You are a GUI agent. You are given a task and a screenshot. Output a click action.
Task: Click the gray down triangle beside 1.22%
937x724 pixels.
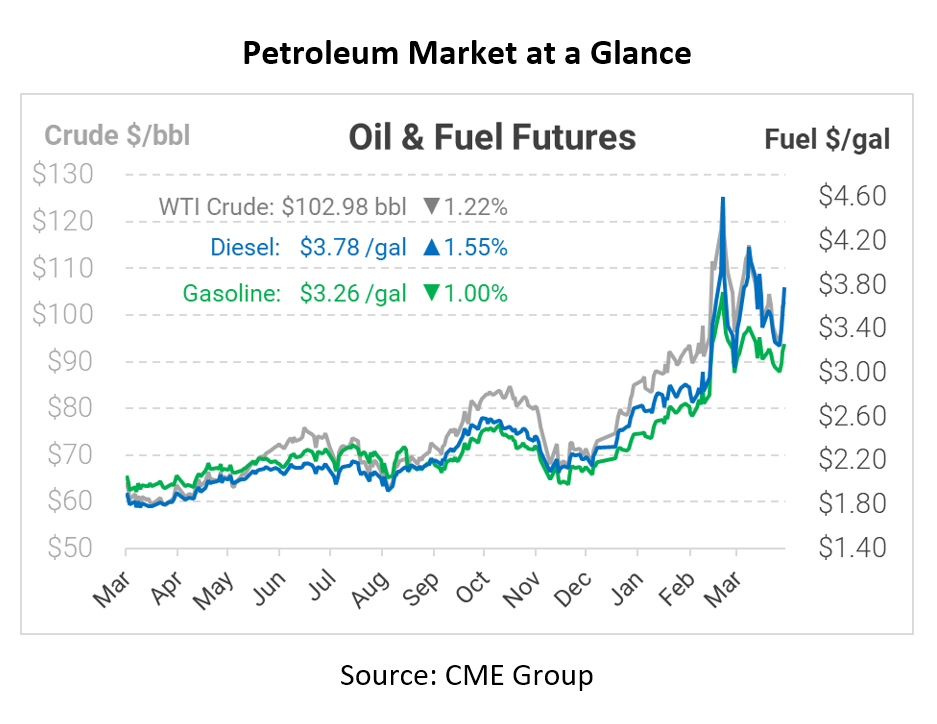(x=431, y=207)
